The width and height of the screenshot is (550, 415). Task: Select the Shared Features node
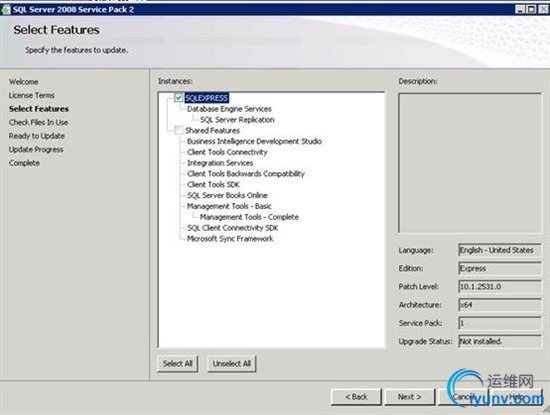(x=212, y=130)
